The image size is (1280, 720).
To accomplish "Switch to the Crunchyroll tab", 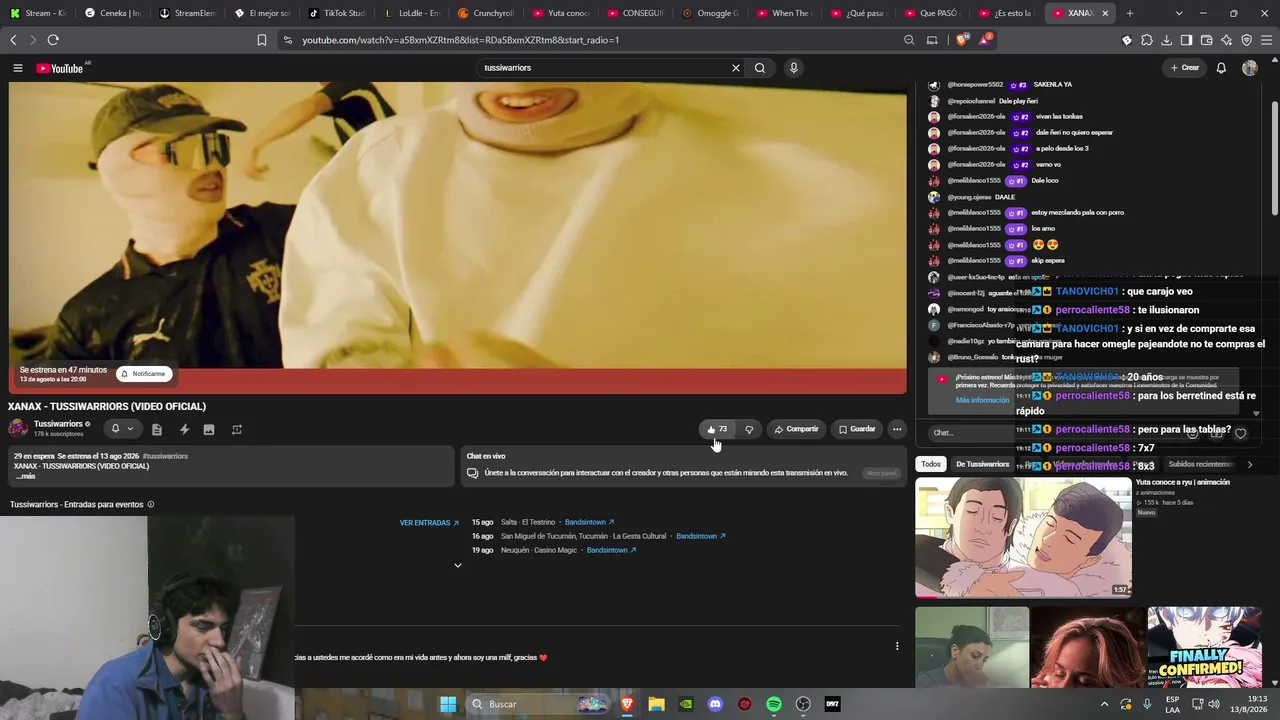I will pyautogui.click(x=486, y=13).
